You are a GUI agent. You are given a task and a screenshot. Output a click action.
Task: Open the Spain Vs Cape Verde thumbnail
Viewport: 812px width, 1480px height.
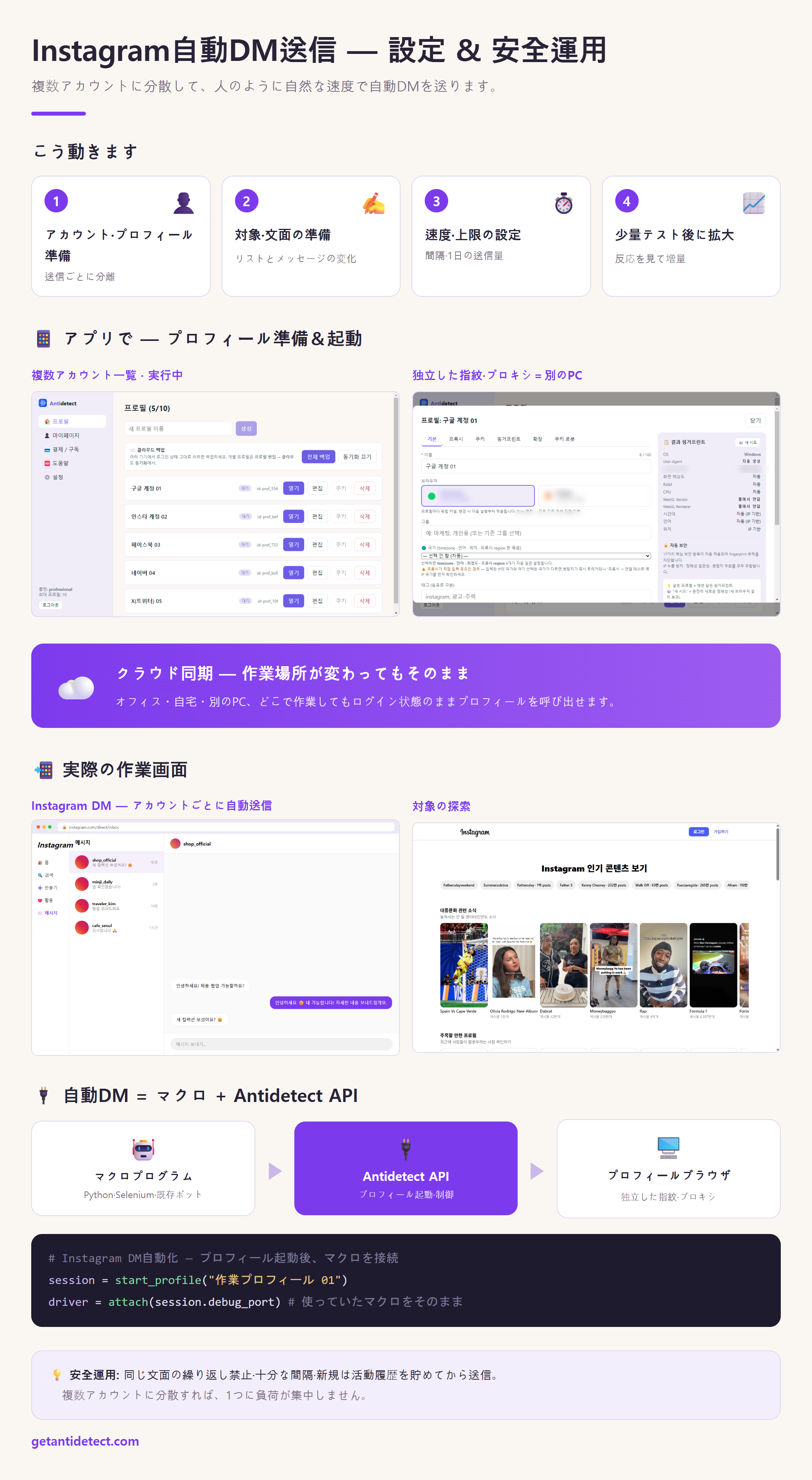[x=464, y=965]
